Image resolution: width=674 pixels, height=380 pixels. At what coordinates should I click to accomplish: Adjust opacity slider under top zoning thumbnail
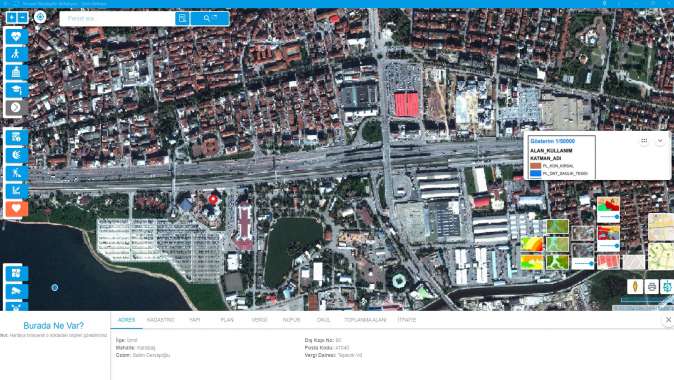[608, 217]
